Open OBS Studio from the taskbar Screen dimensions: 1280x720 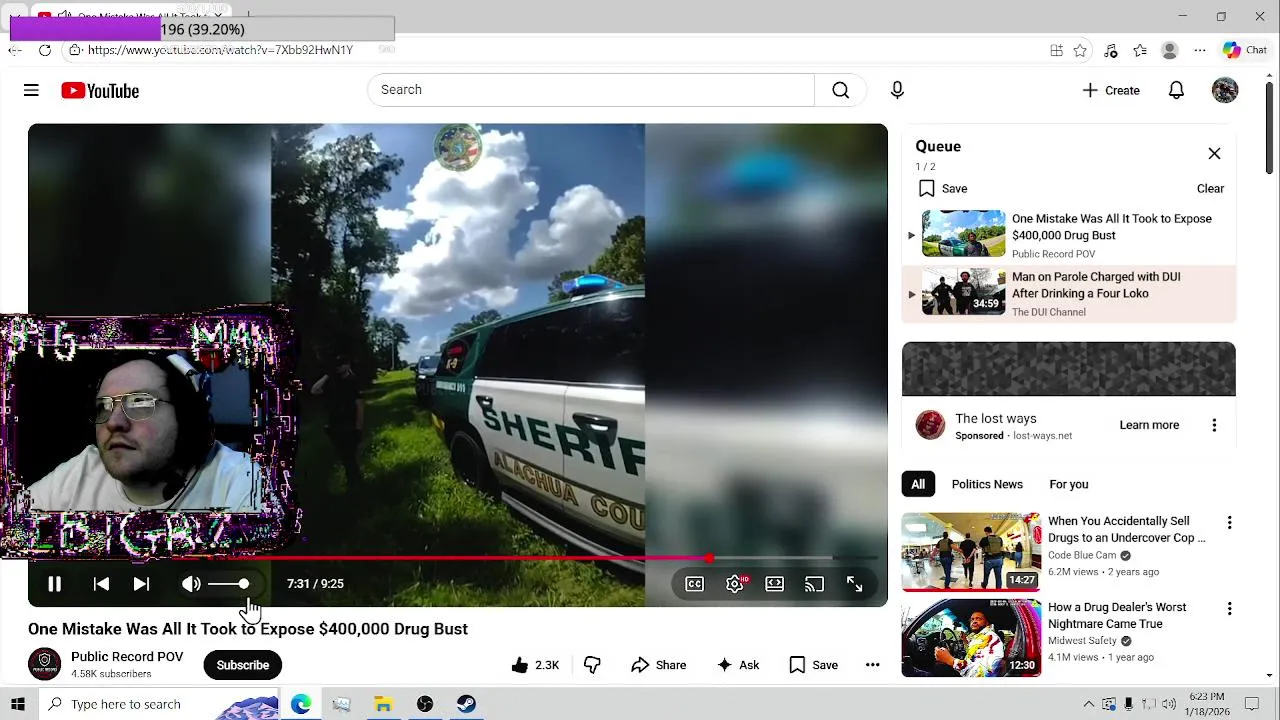point(425,704)
